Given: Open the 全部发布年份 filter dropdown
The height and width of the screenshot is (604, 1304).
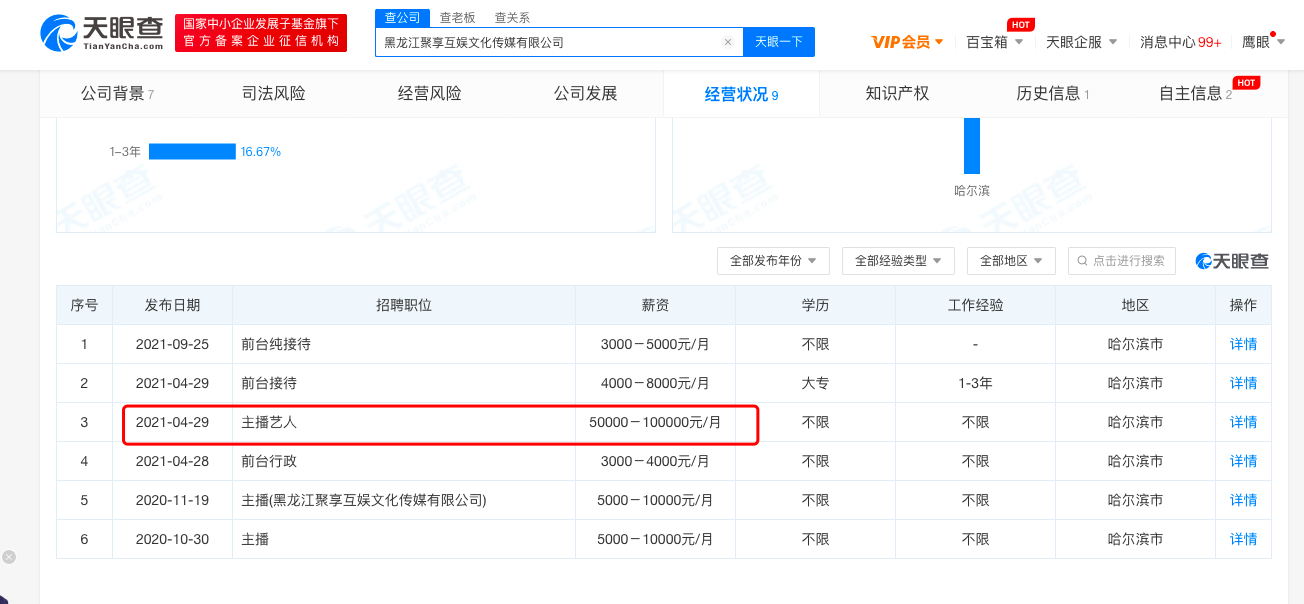Looking at the screenshot, I should pyautogui.click(x=773, y=261).
